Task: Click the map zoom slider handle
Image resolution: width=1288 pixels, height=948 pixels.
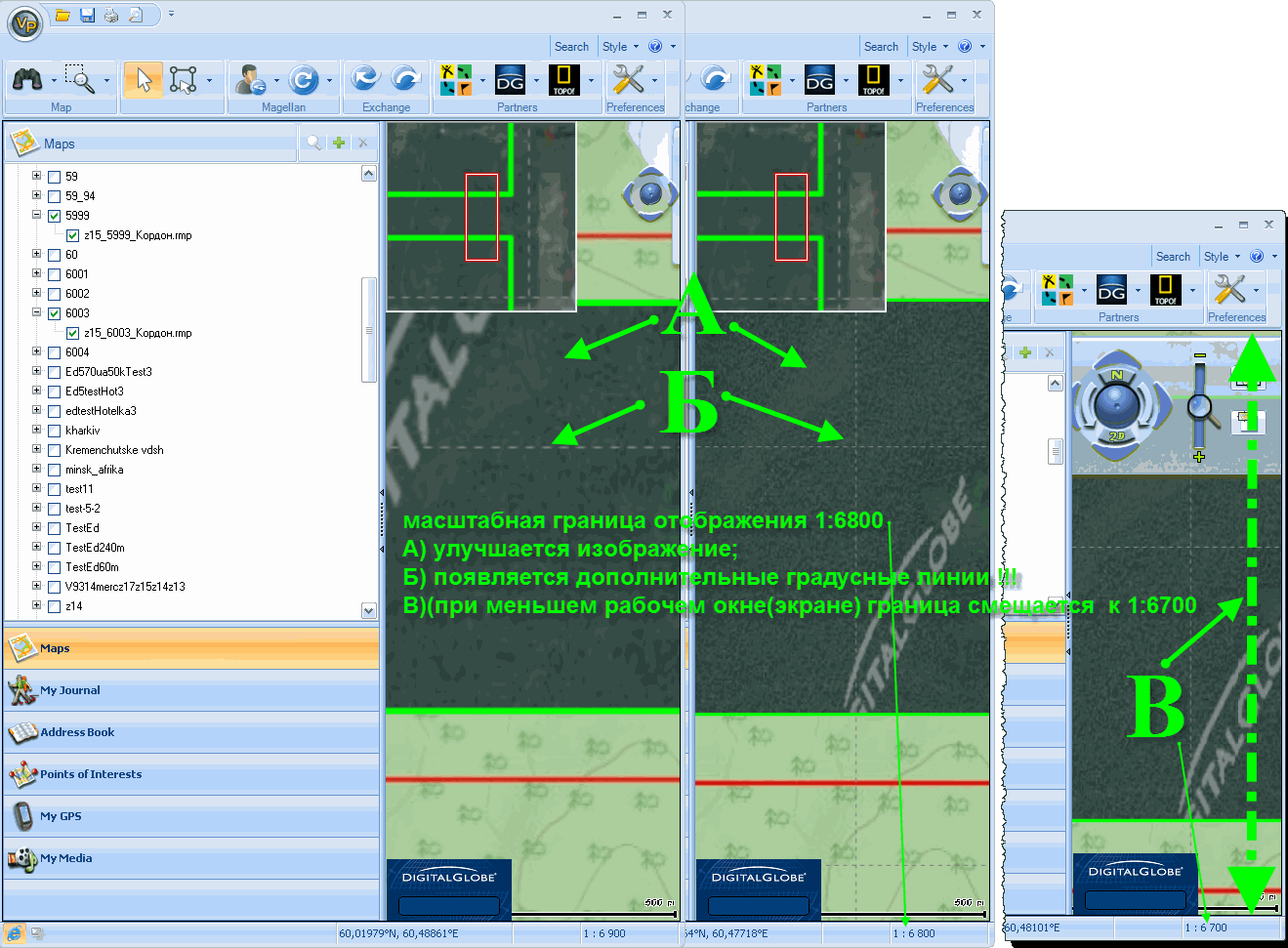Action: (1199, 408)
